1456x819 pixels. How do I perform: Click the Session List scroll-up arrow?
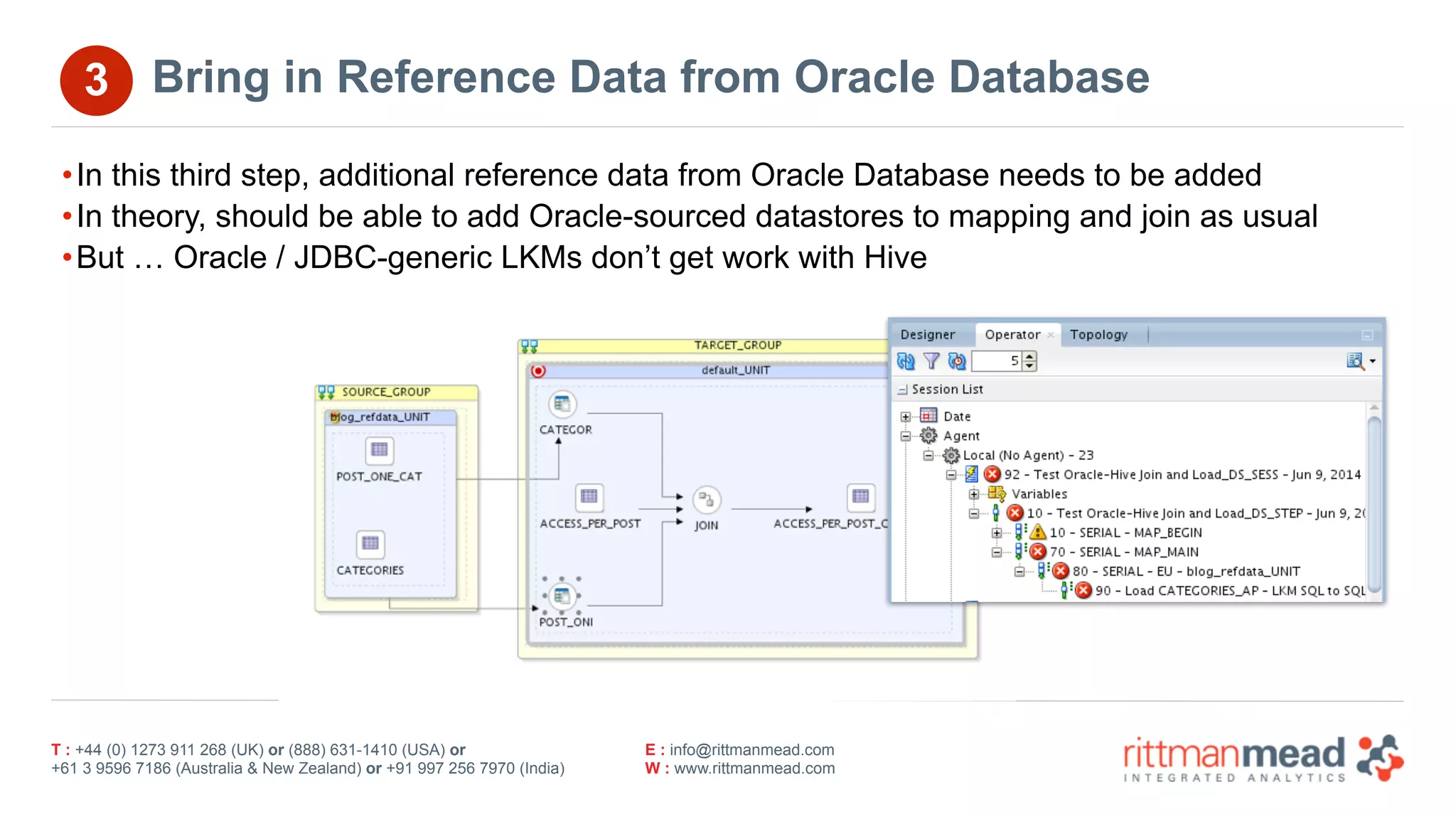click(x=1374, y=407)
